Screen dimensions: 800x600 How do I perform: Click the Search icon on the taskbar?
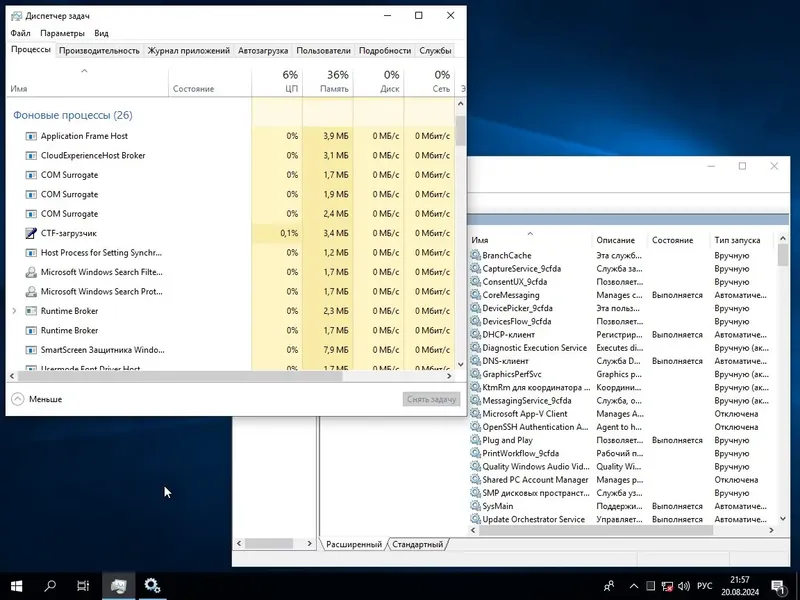click(48, 585)
